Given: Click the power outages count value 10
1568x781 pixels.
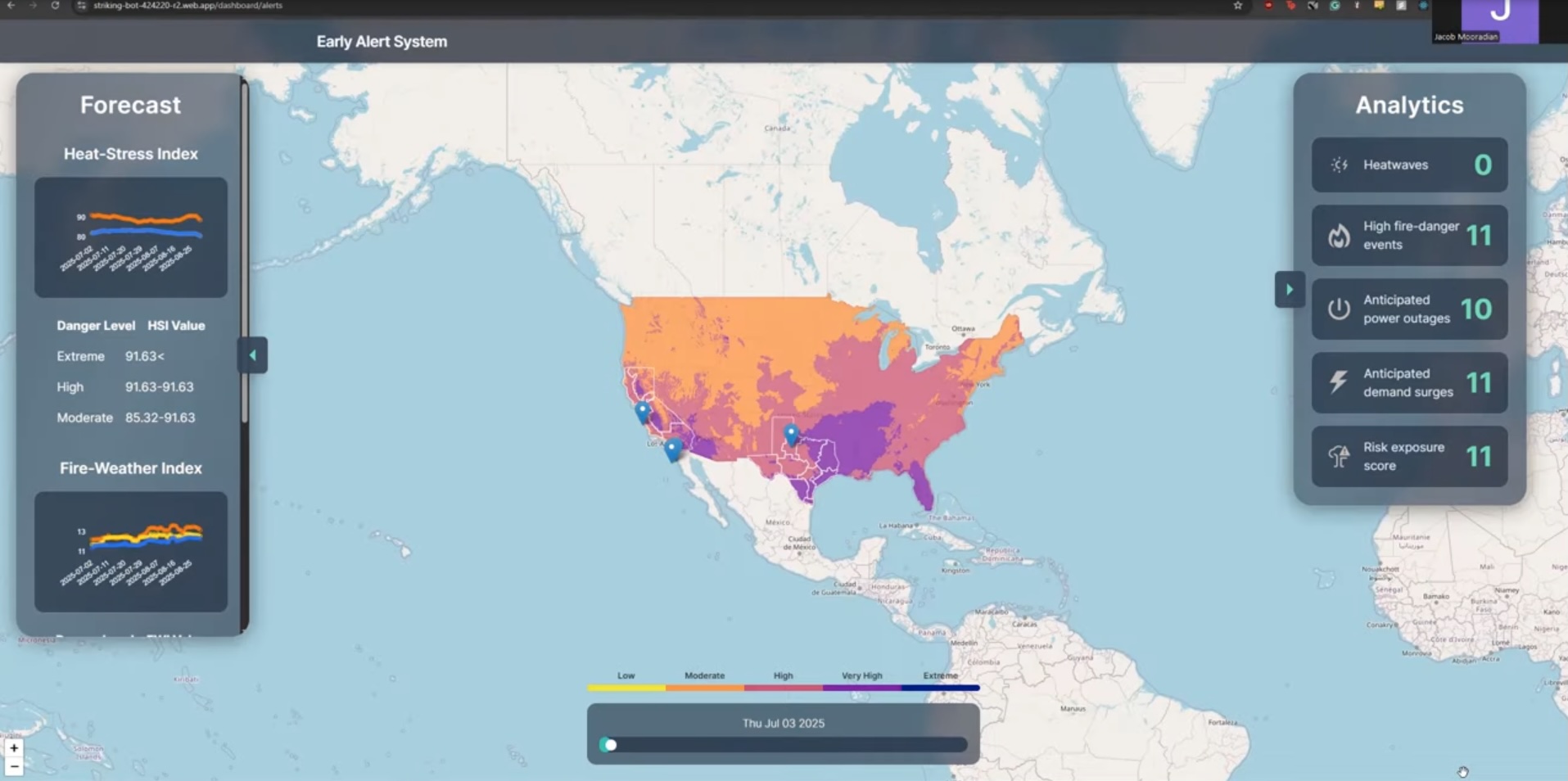Looking at the screenshot, I should point(1476,309).
